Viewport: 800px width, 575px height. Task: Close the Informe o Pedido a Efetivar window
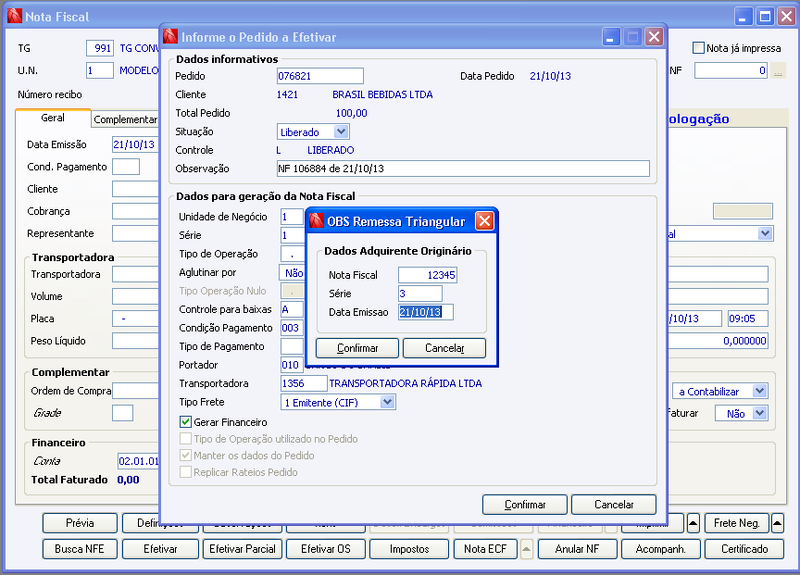point(654,37)
